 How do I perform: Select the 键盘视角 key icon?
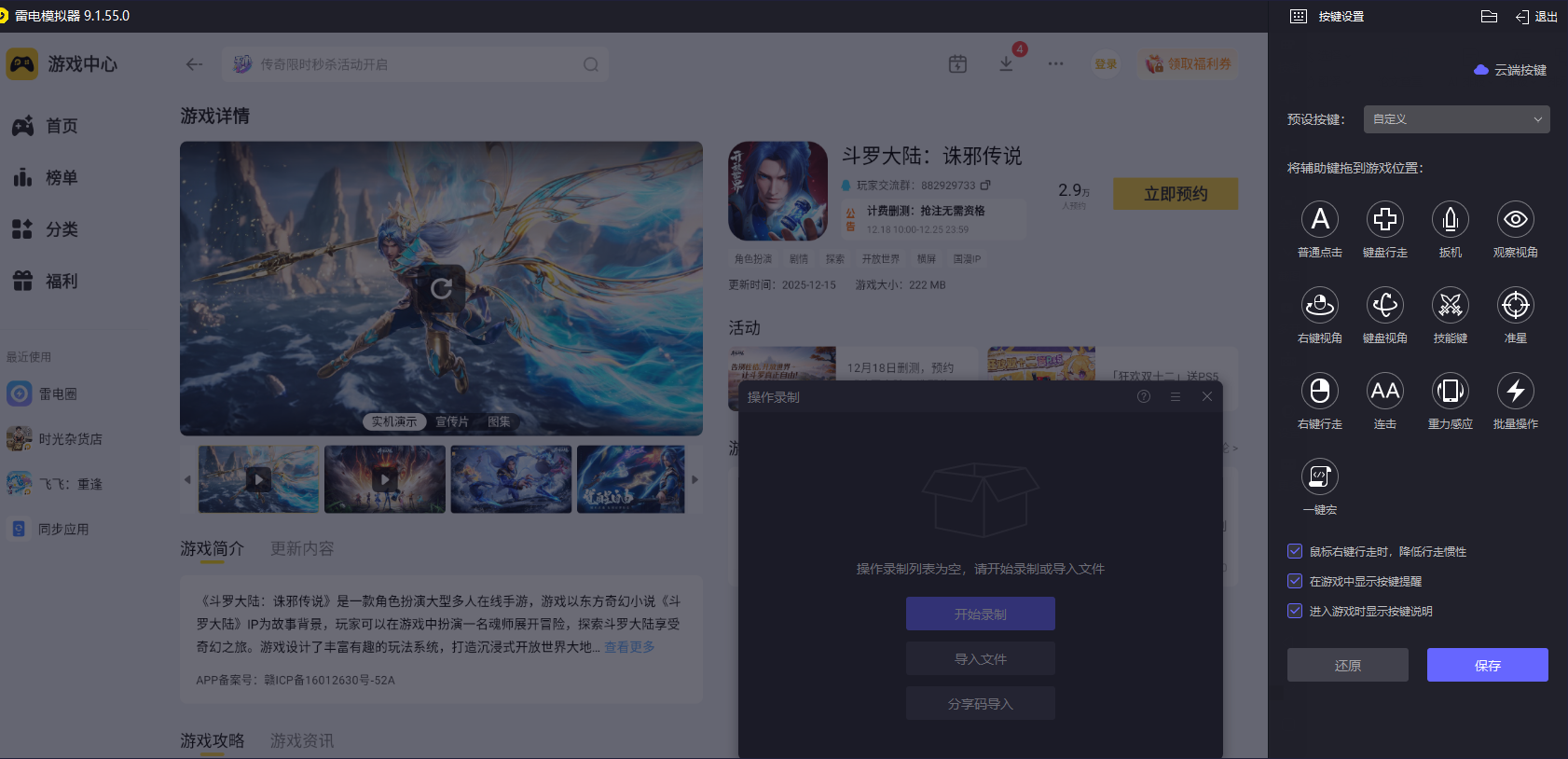click(x=1385, y=305)
